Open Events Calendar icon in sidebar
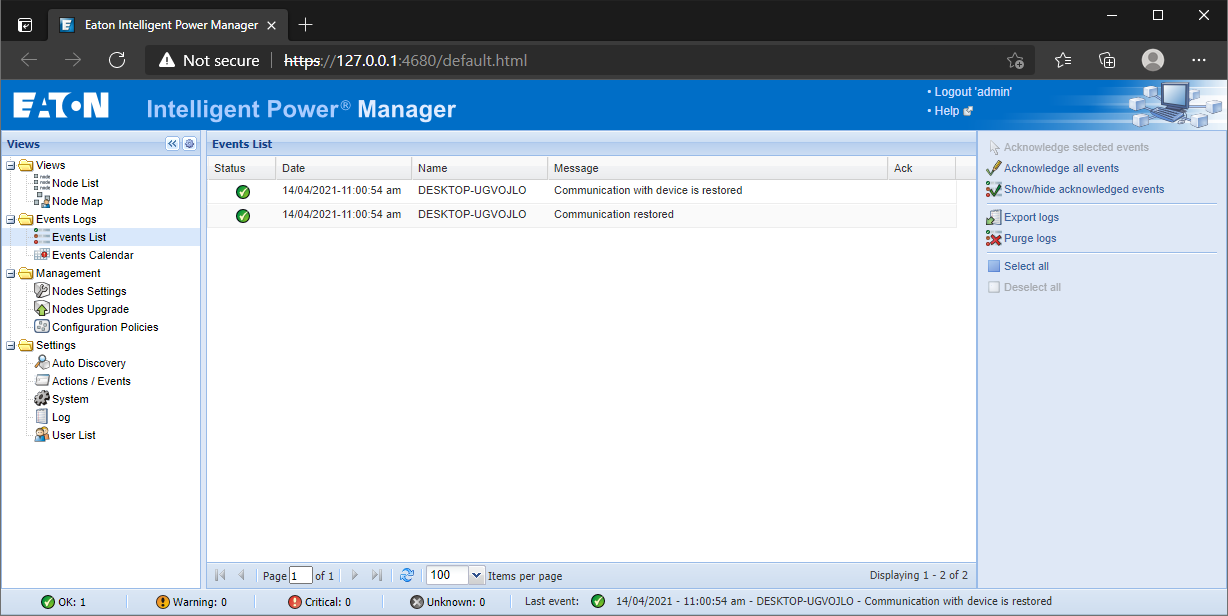The height and width of the screenshot is (616, 1228). [42, 255]
